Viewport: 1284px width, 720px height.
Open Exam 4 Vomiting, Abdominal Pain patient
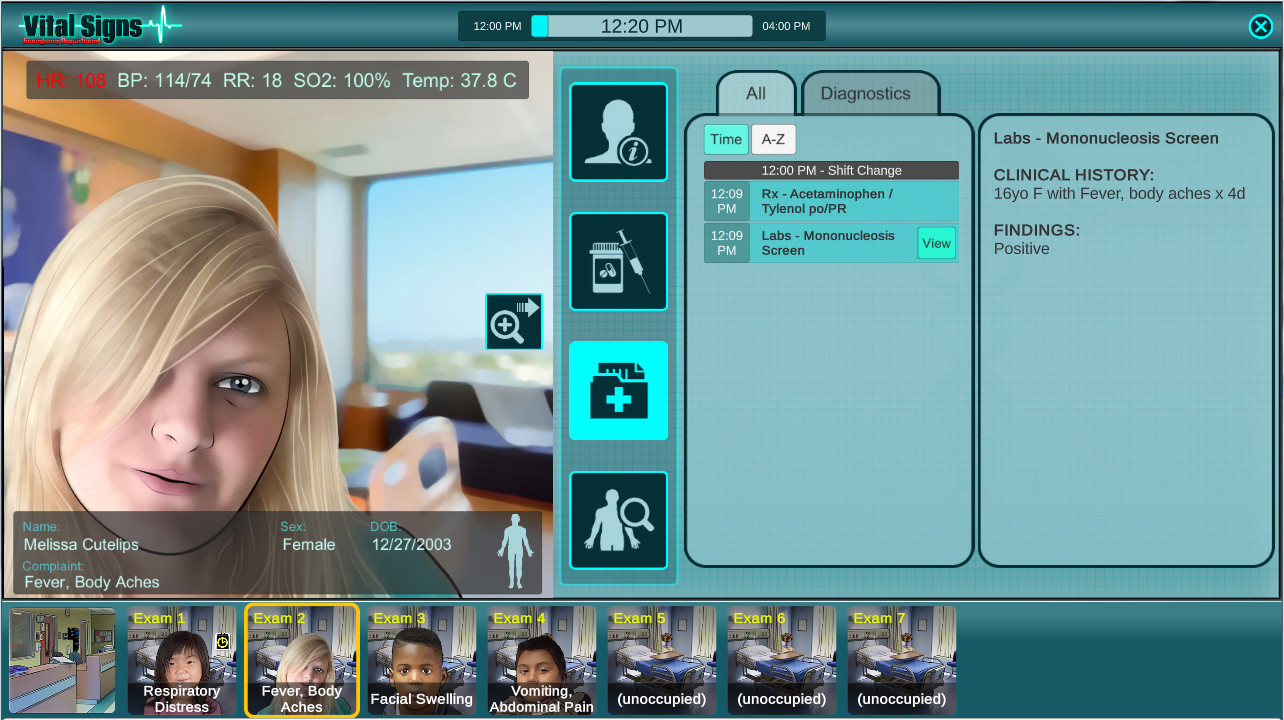point(541,660)
